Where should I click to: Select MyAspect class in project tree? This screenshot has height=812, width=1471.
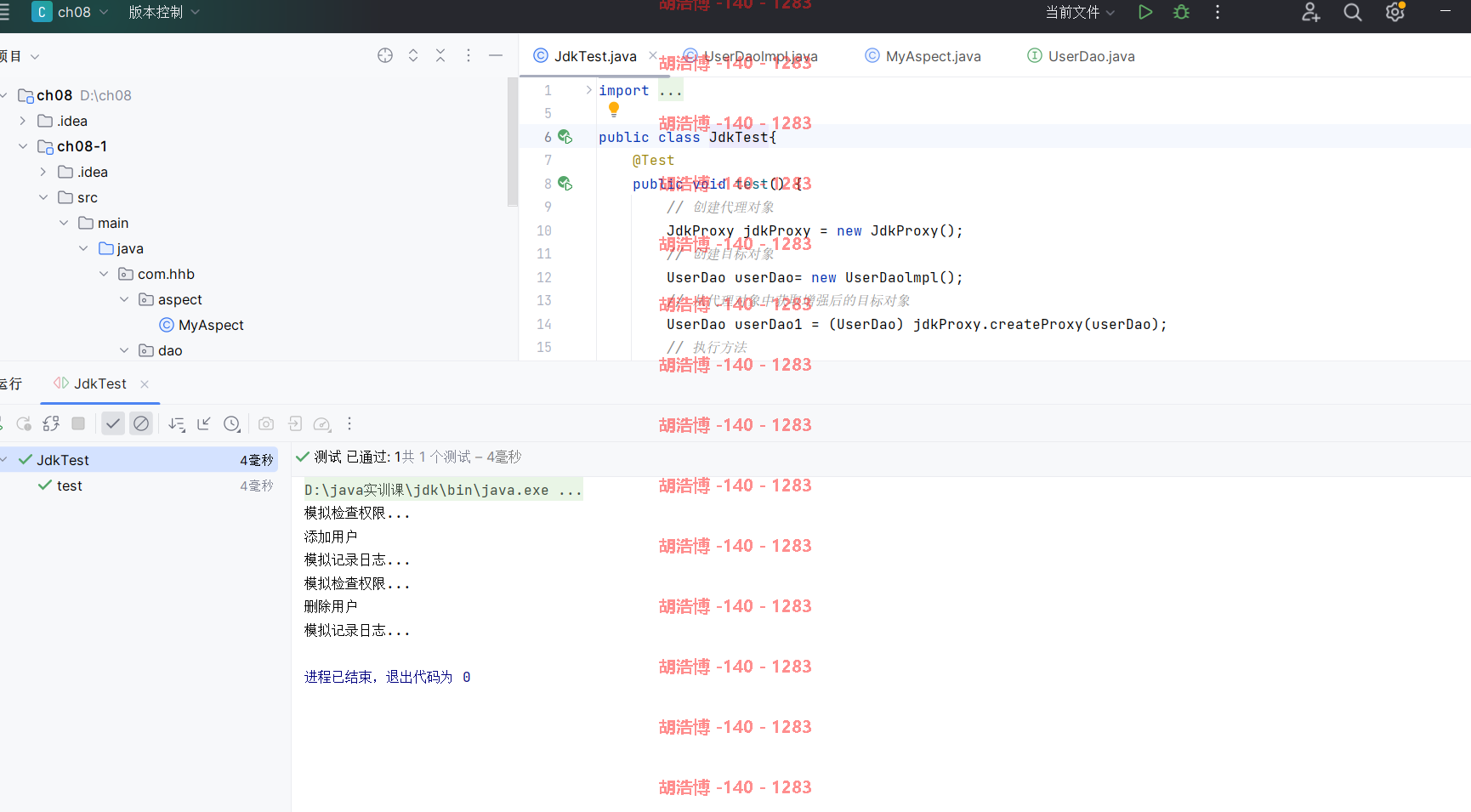[202, 325]
